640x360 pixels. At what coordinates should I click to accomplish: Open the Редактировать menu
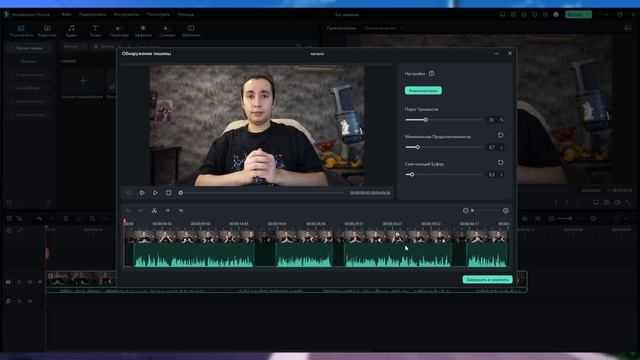pyautogui.click(x=93, y=14)
